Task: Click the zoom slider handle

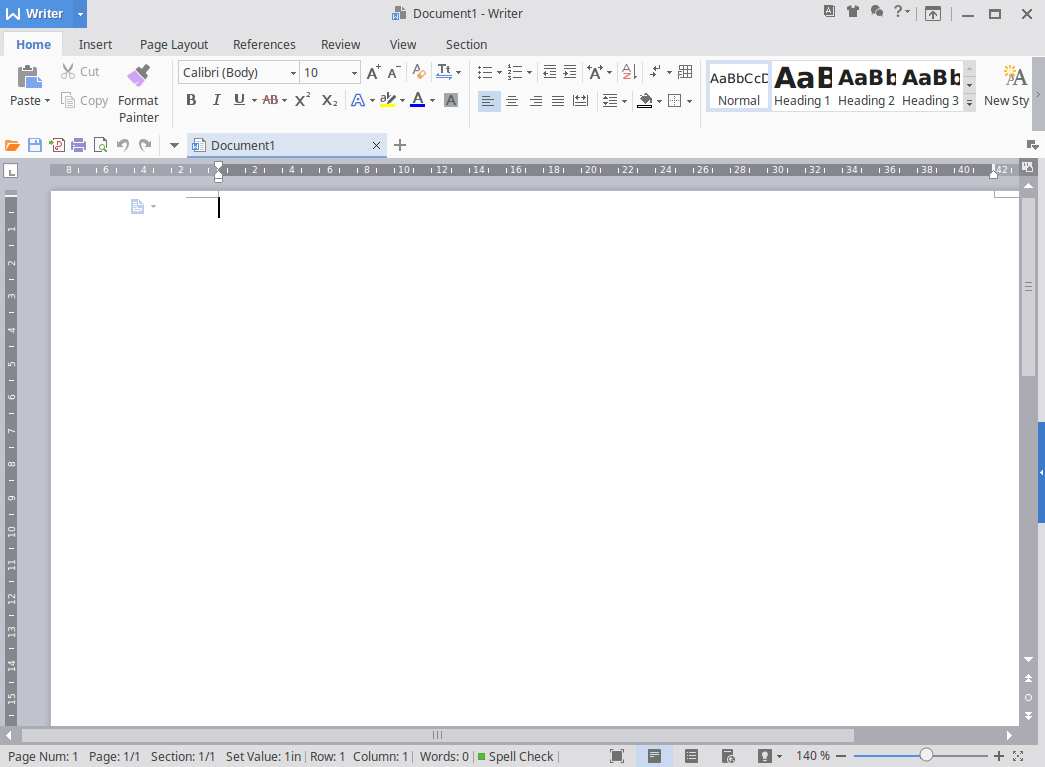Action: coord(926,756)
